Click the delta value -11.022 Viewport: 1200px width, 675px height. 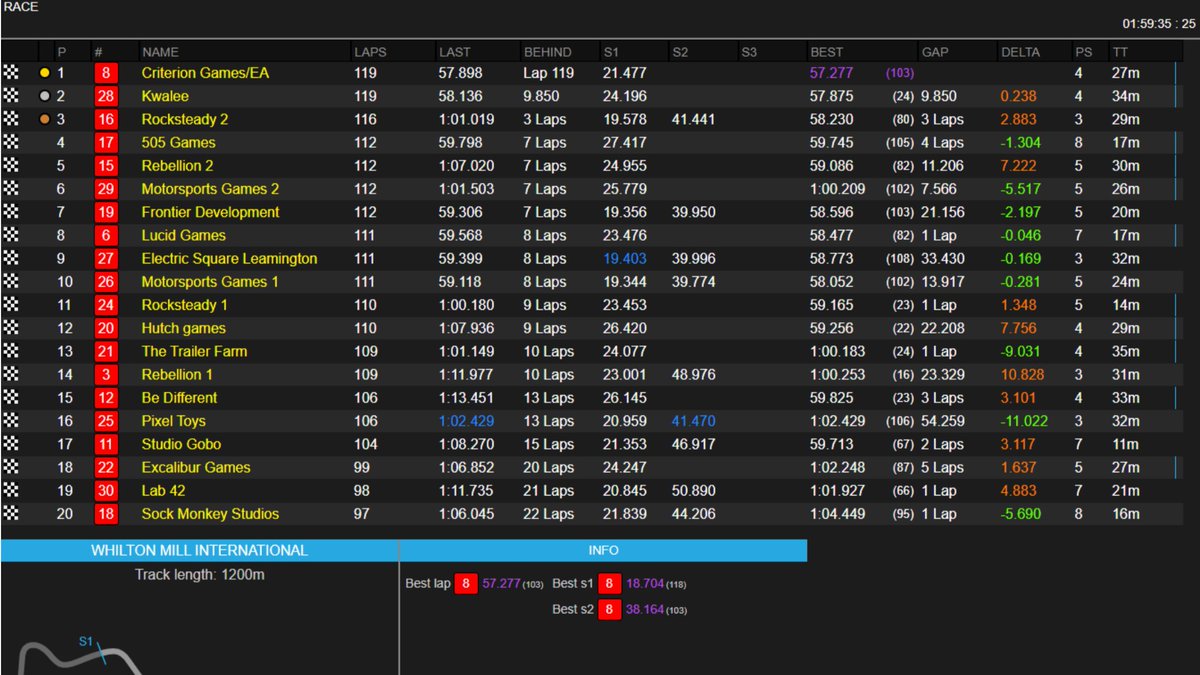tap(1024, 421)
